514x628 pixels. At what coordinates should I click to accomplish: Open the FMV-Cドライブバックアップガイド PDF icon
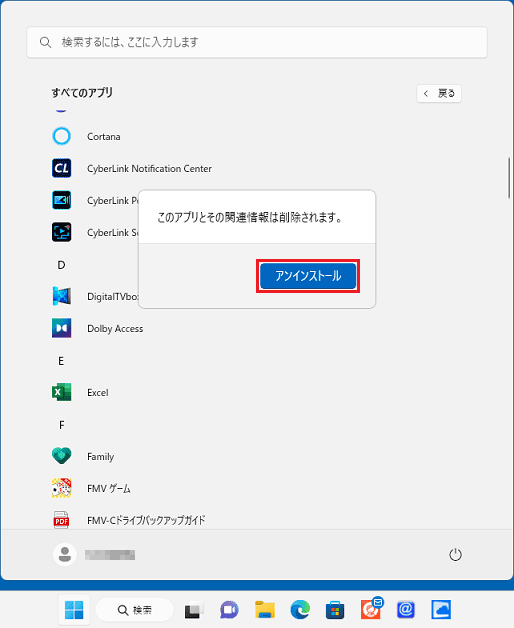pyautogui.click(x=62, y=520)
